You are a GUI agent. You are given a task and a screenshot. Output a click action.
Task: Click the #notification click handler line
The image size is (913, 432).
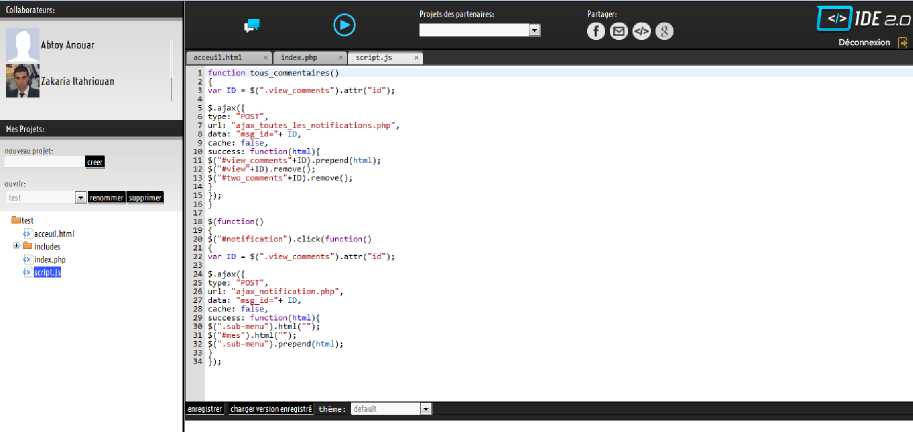(x=289, y=239)
